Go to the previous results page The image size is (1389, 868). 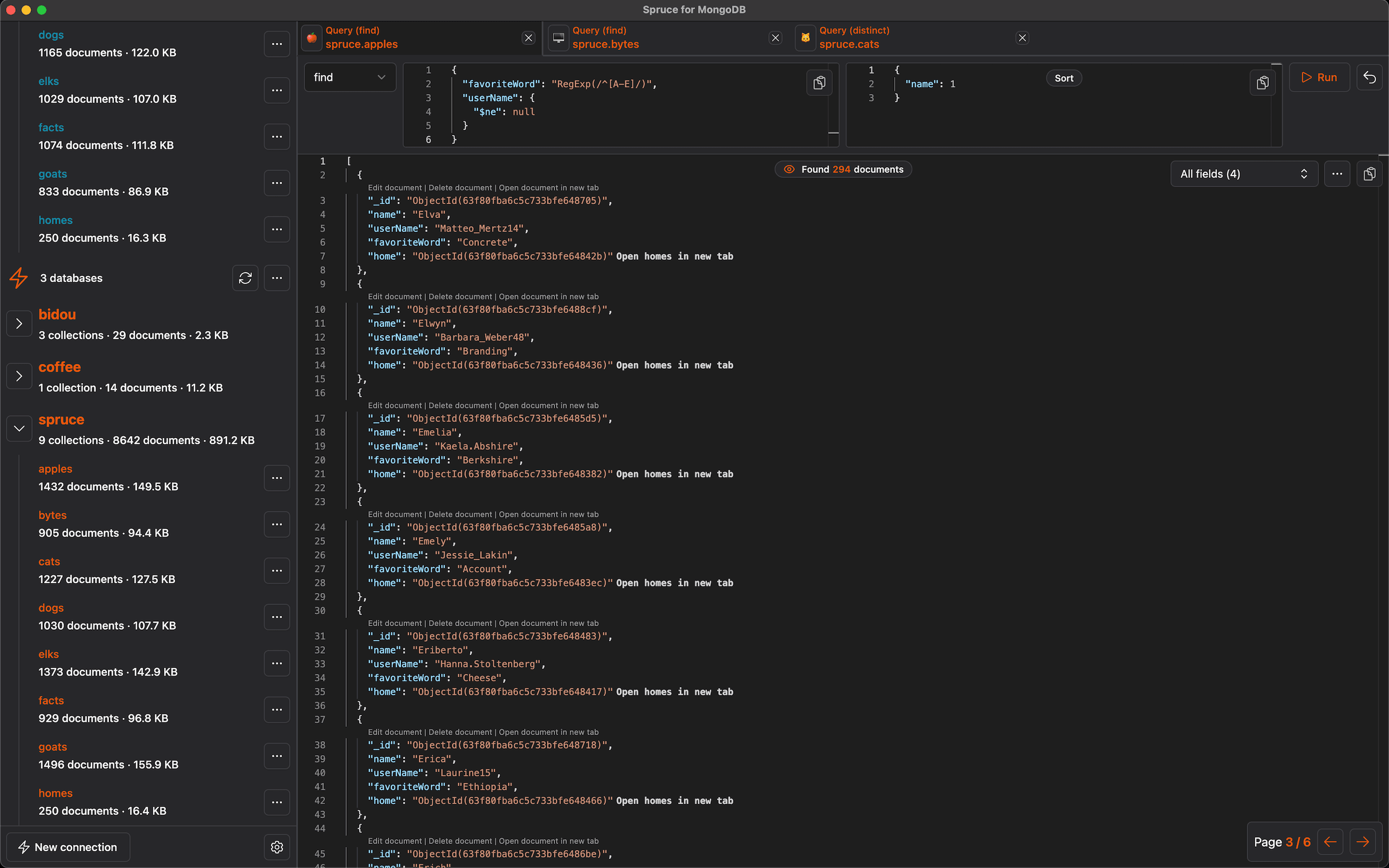click(1330, 842)
